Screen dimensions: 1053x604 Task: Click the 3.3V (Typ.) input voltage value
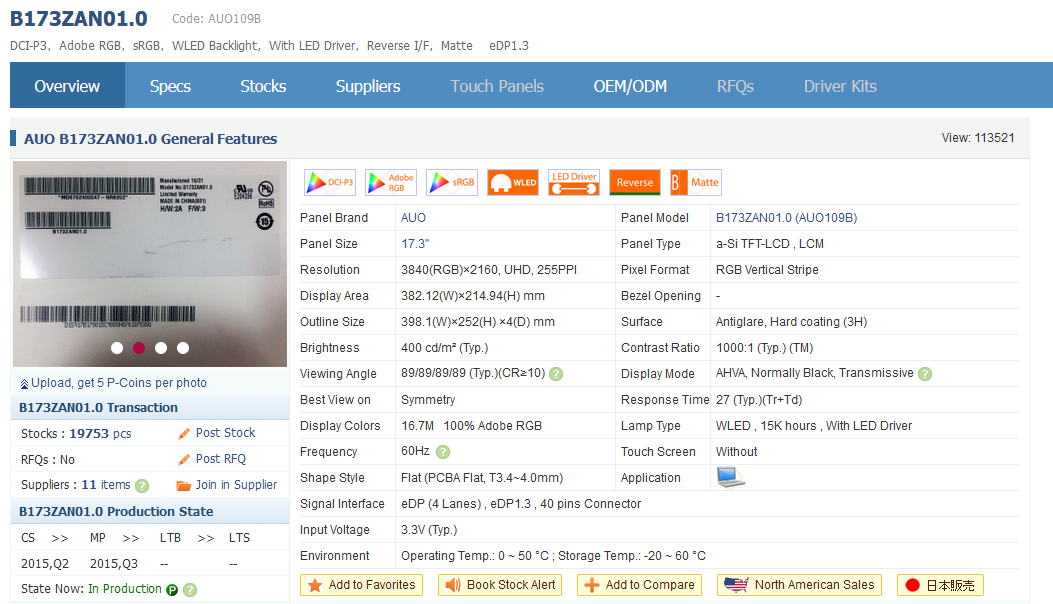pos(429,530)
